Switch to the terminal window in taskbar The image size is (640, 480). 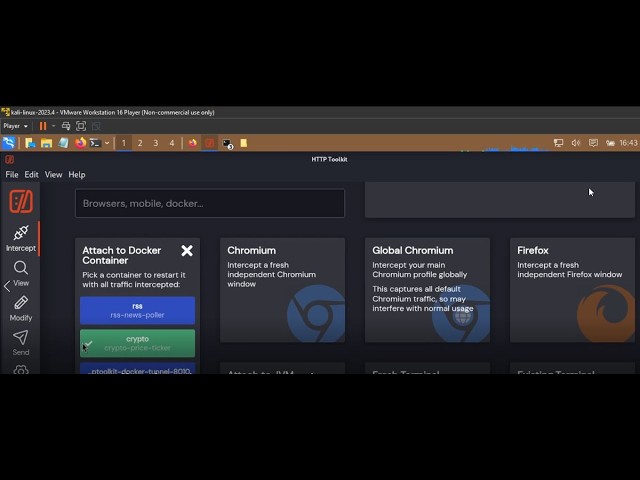[228, 143]
